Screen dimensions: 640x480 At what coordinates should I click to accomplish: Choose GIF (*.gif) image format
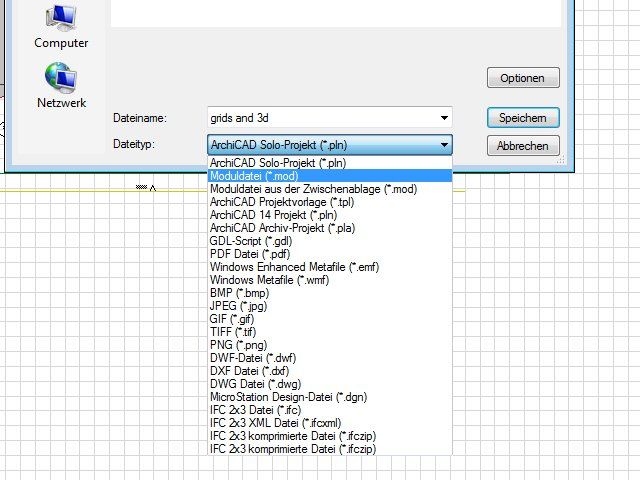click(x=330, y=319)
